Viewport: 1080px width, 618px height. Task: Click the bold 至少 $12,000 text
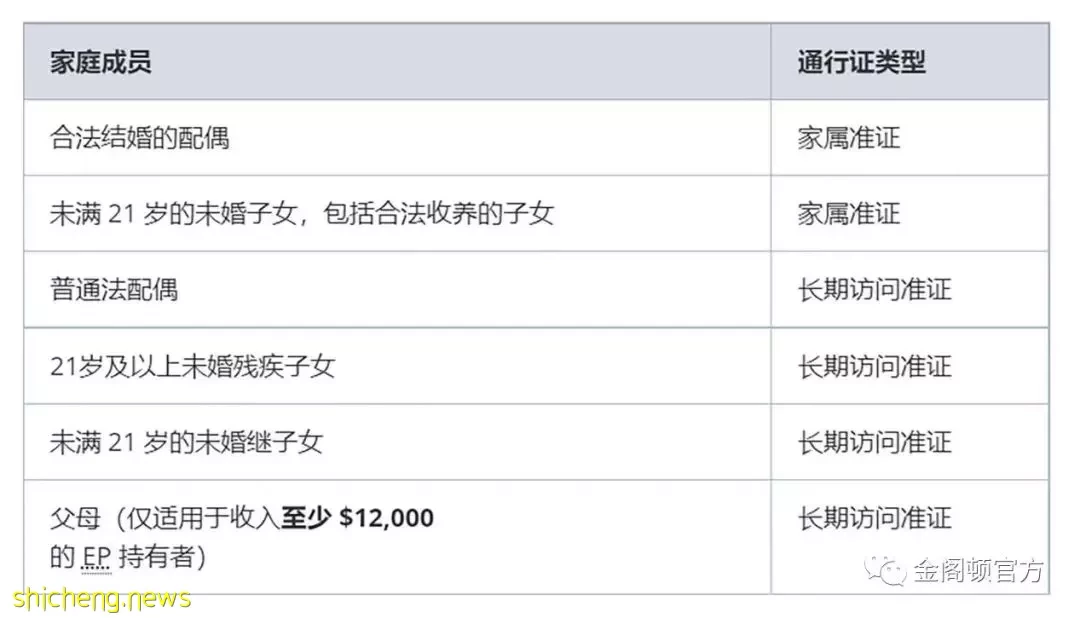357,517
